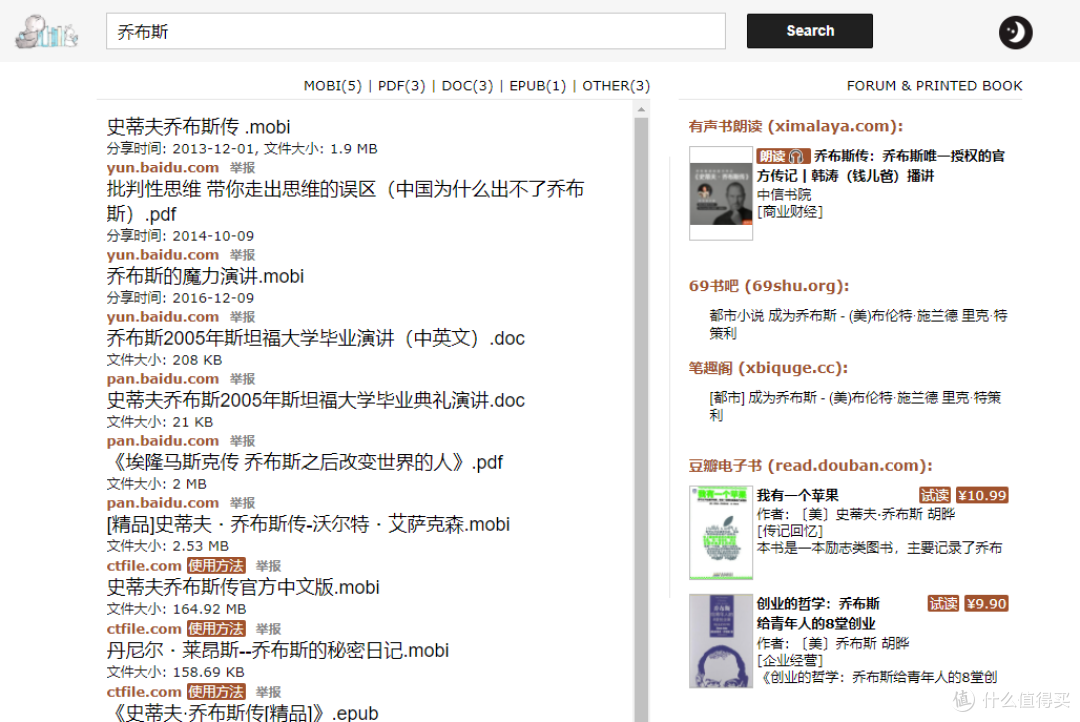Click 举报 under the 158.69 KB mobi result
1080x722 pixels.
click(269, 692)
